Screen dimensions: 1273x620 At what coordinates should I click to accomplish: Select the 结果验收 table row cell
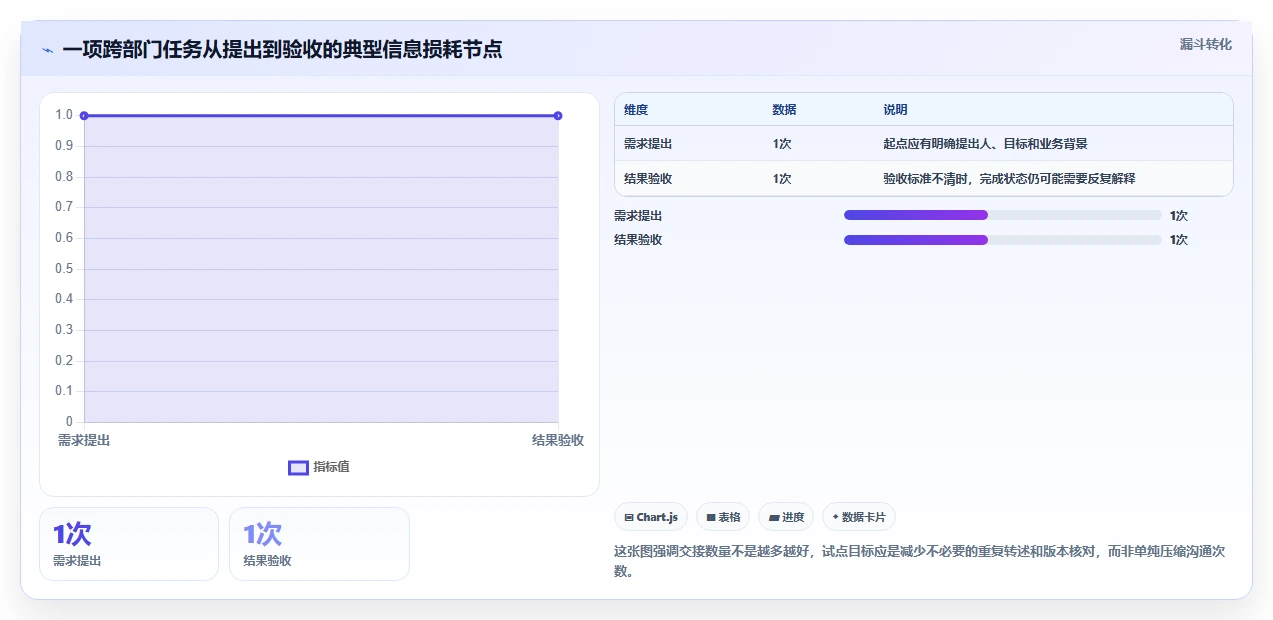point(648,178)
